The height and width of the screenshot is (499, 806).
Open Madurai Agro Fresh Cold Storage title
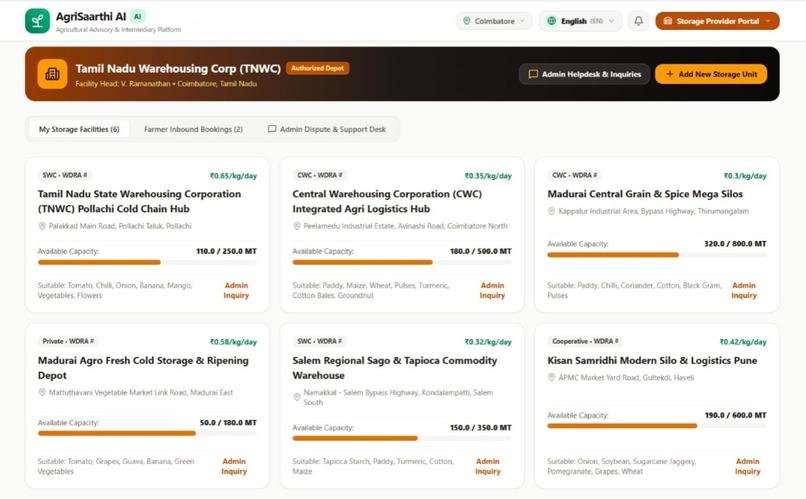pyautogui.click(x=143, y=368)
